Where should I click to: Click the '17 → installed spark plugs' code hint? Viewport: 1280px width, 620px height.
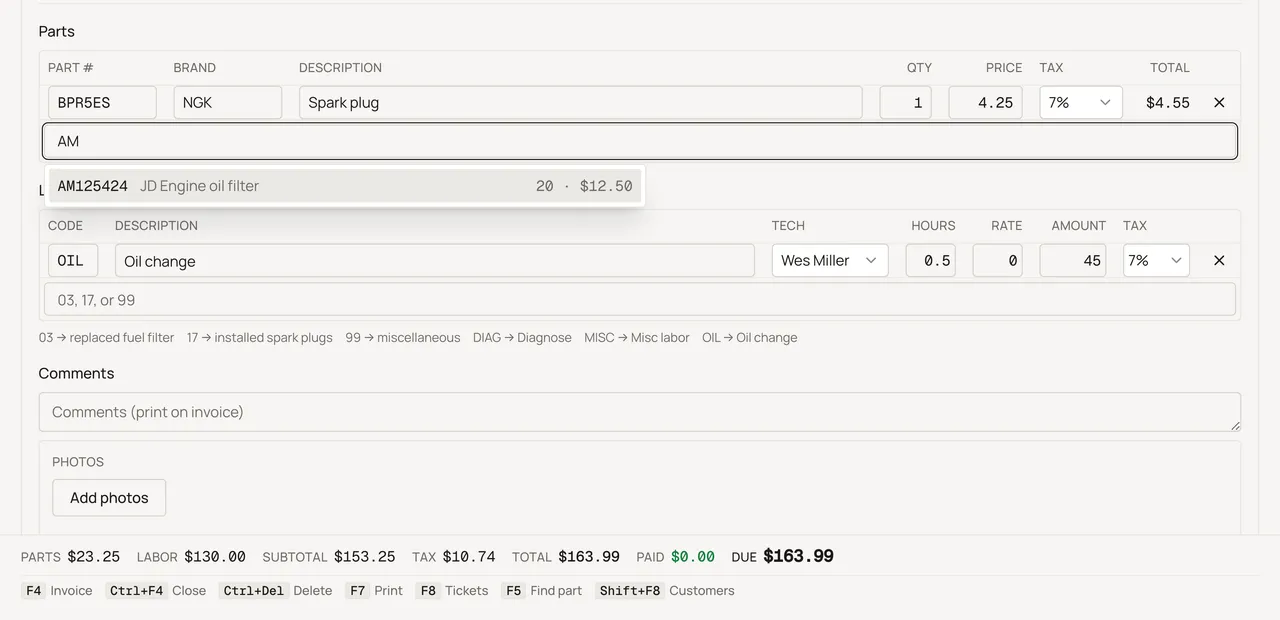(x=260, y=338)
